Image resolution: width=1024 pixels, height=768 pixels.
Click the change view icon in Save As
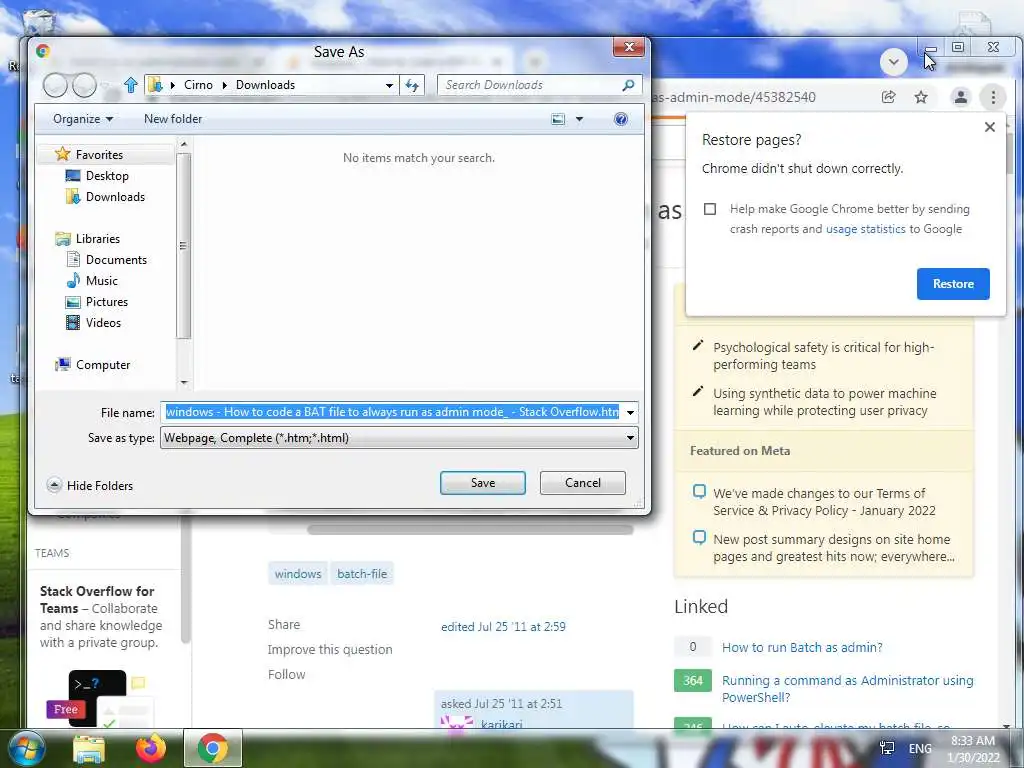point(558,119)
